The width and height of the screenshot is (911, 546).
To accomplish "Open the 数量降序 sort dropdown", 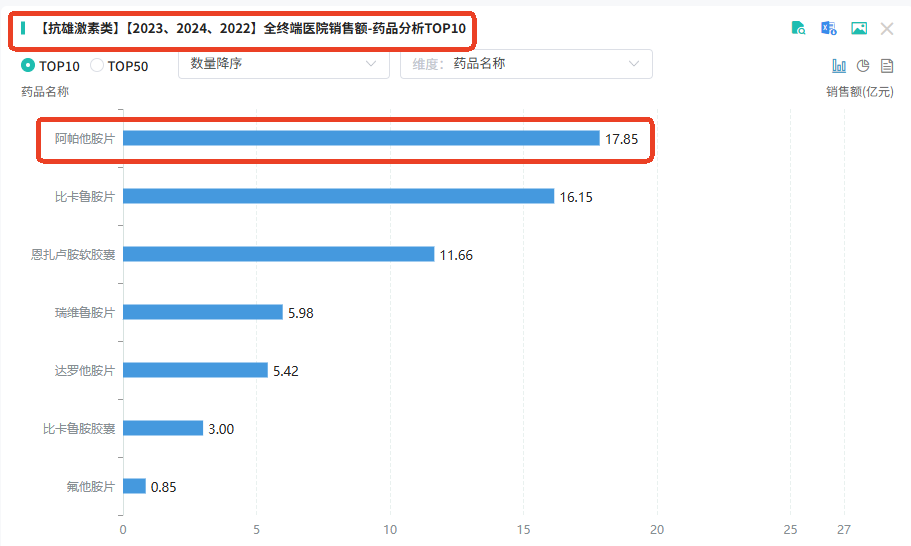I will pyautogui.click(x=284, y=64).
